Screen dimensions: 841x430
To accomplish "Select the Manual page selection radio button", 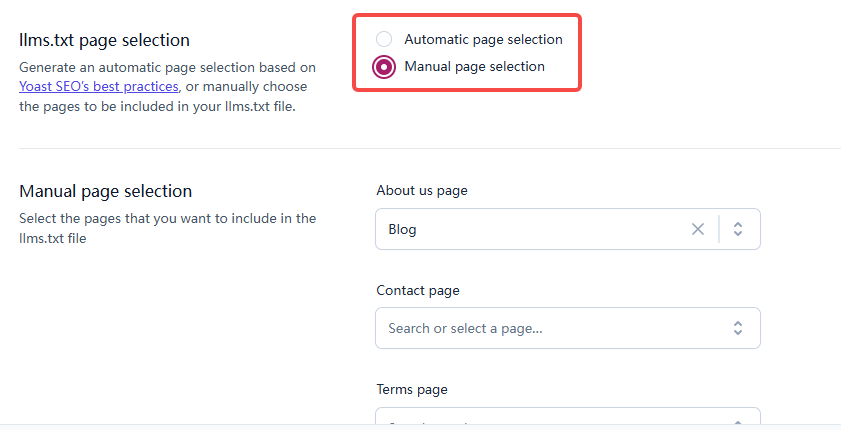I will coord(384,67).
